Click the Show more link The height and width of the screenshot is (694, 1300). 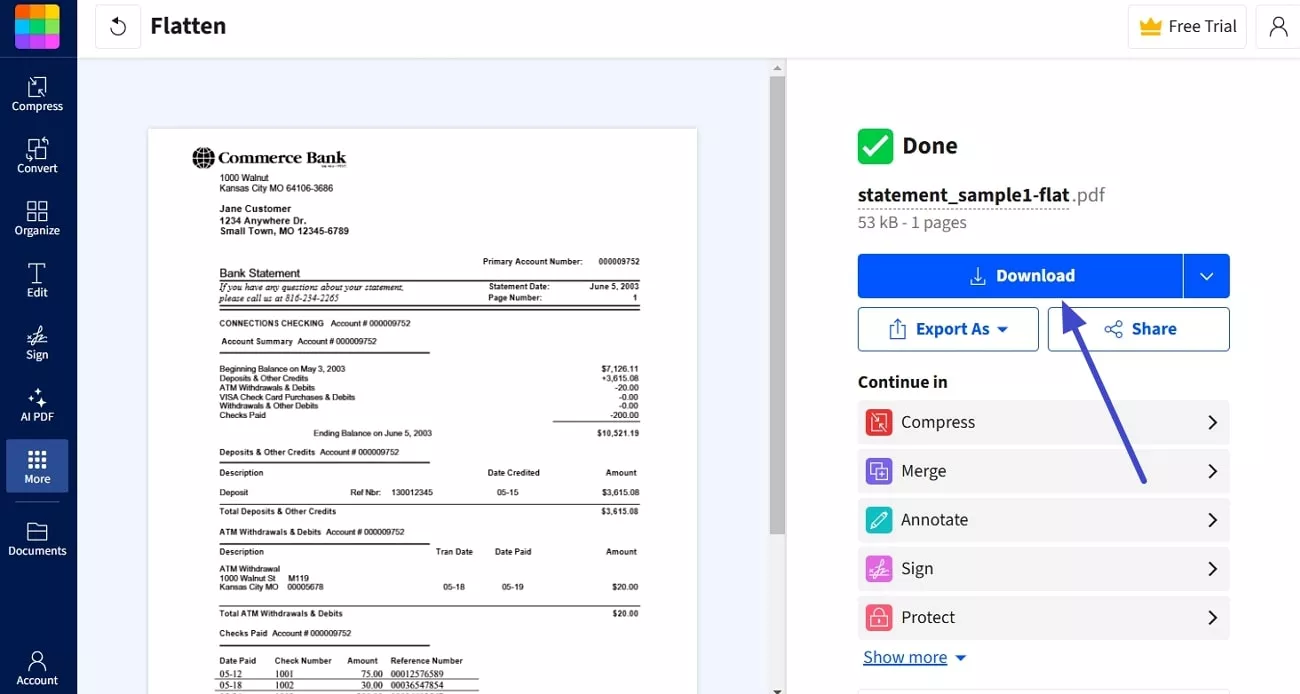tap(905, 657)
